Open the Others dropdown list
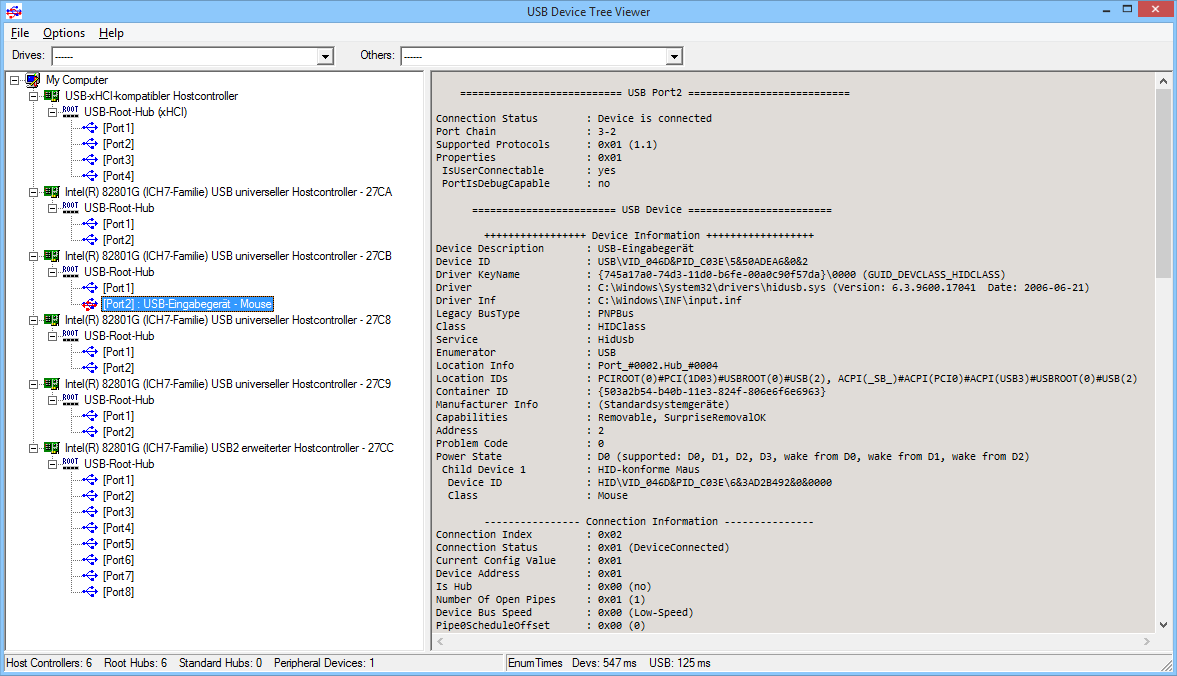Viewport: 1177px width, 676px height. [674, 56]
